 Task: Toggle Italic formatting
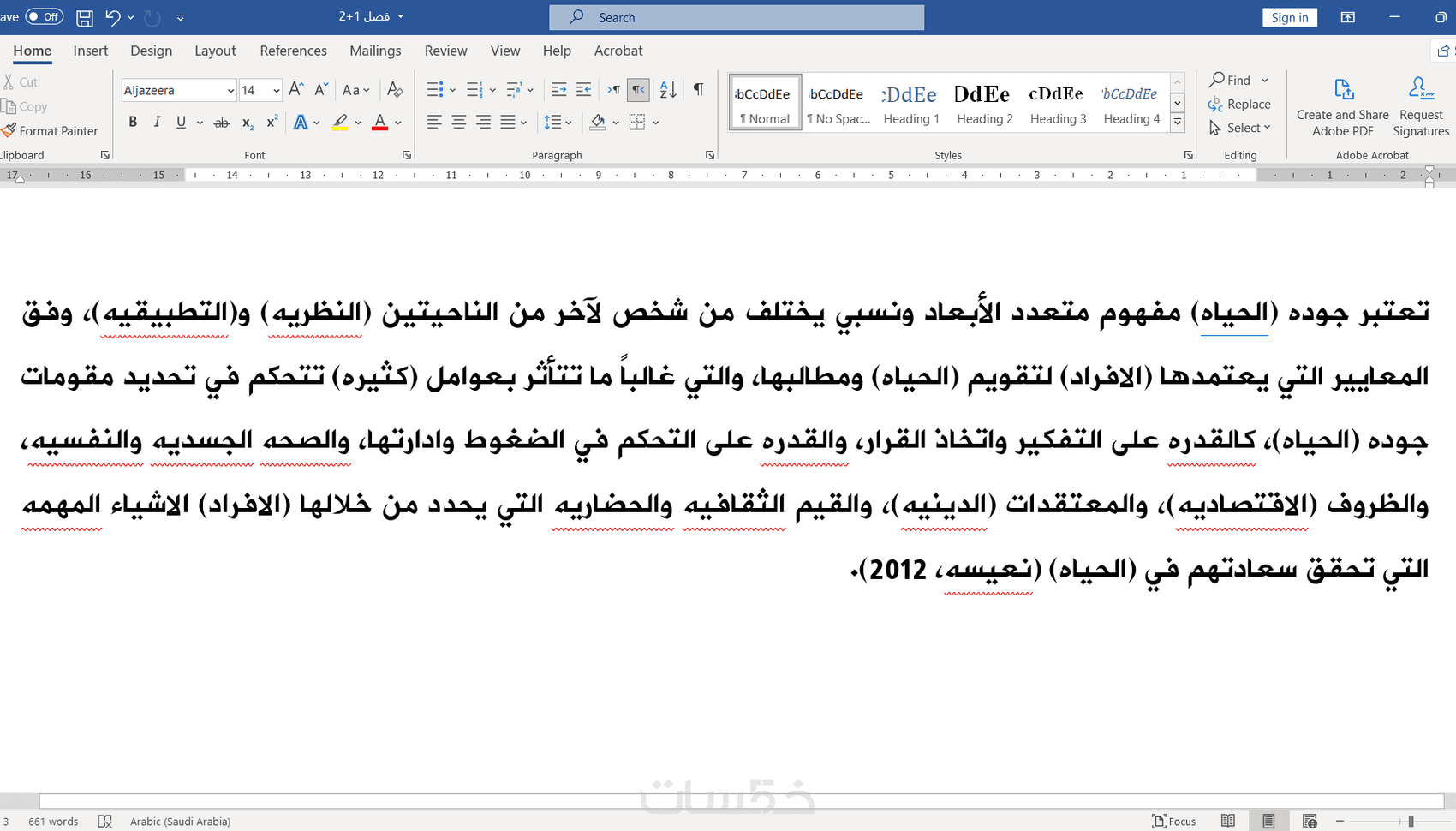click(157, 123)
